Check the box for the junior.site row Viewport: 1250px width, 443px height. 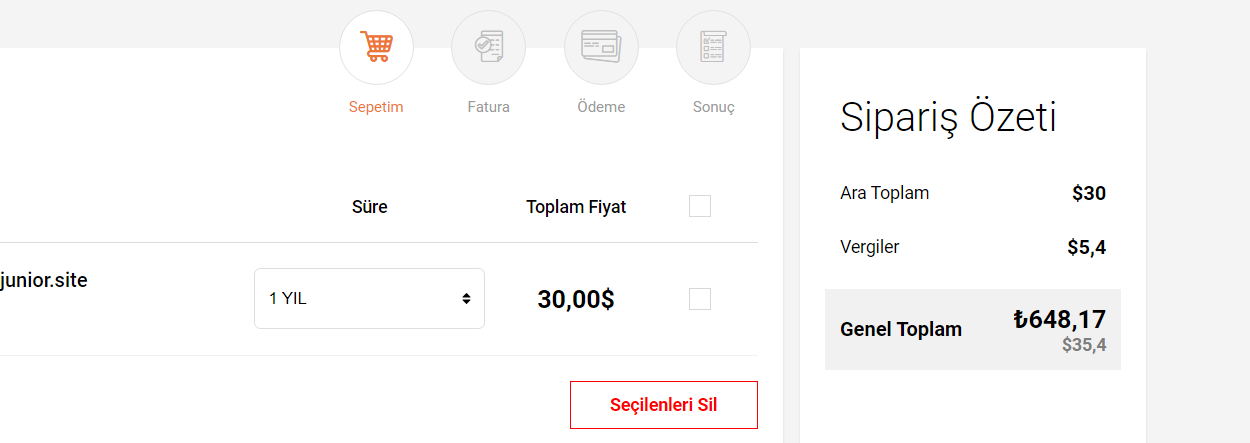(x=700, y=299)
